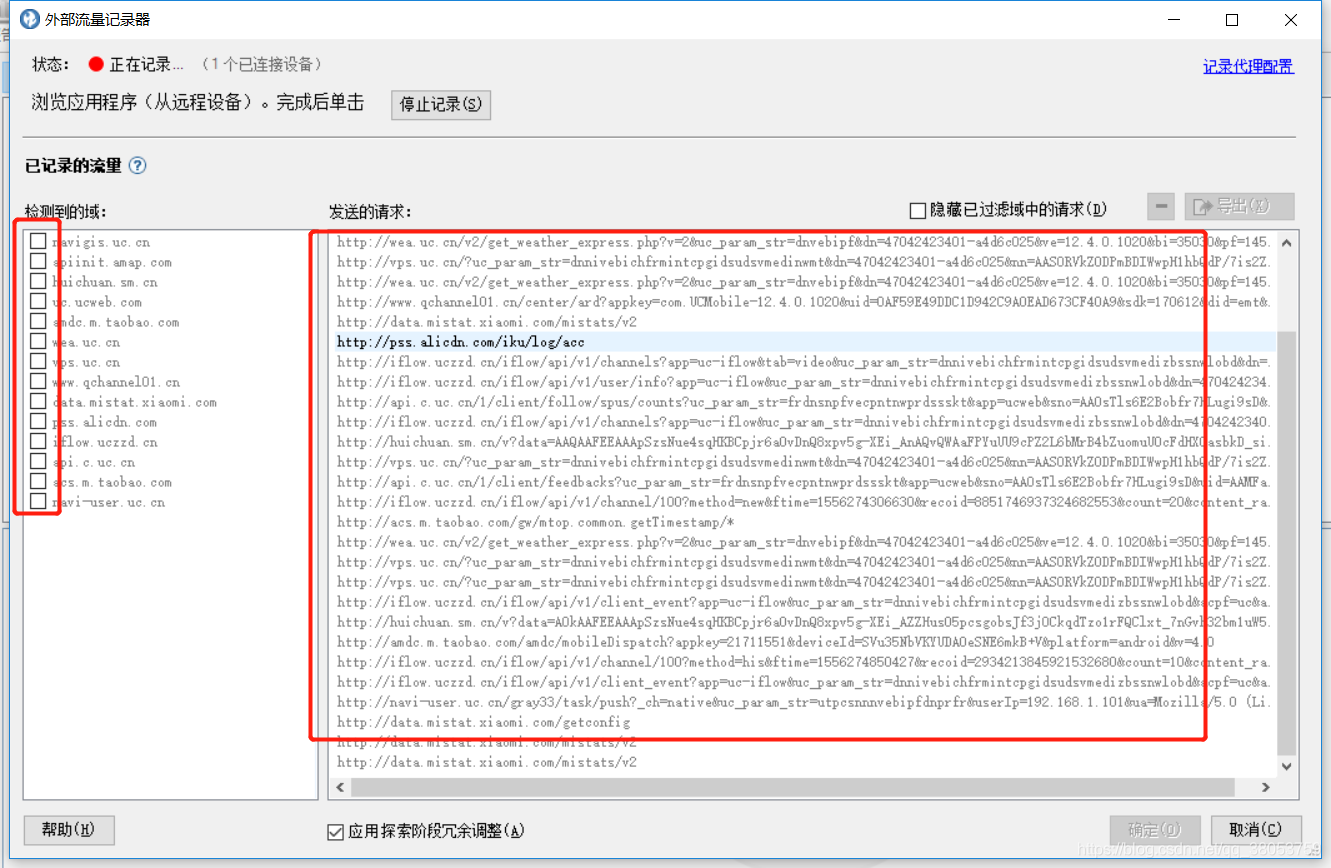
Task: Click the 取消 button
Action: pyautogui.click(x=1256, y=829)
